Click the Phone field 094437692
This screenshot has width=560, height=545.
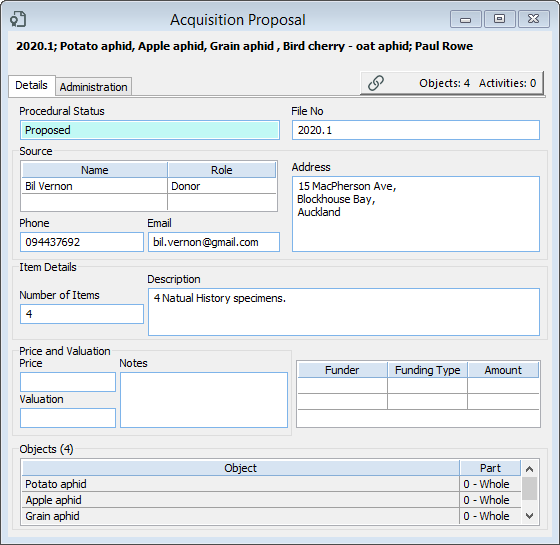click(x=82, y=242)
